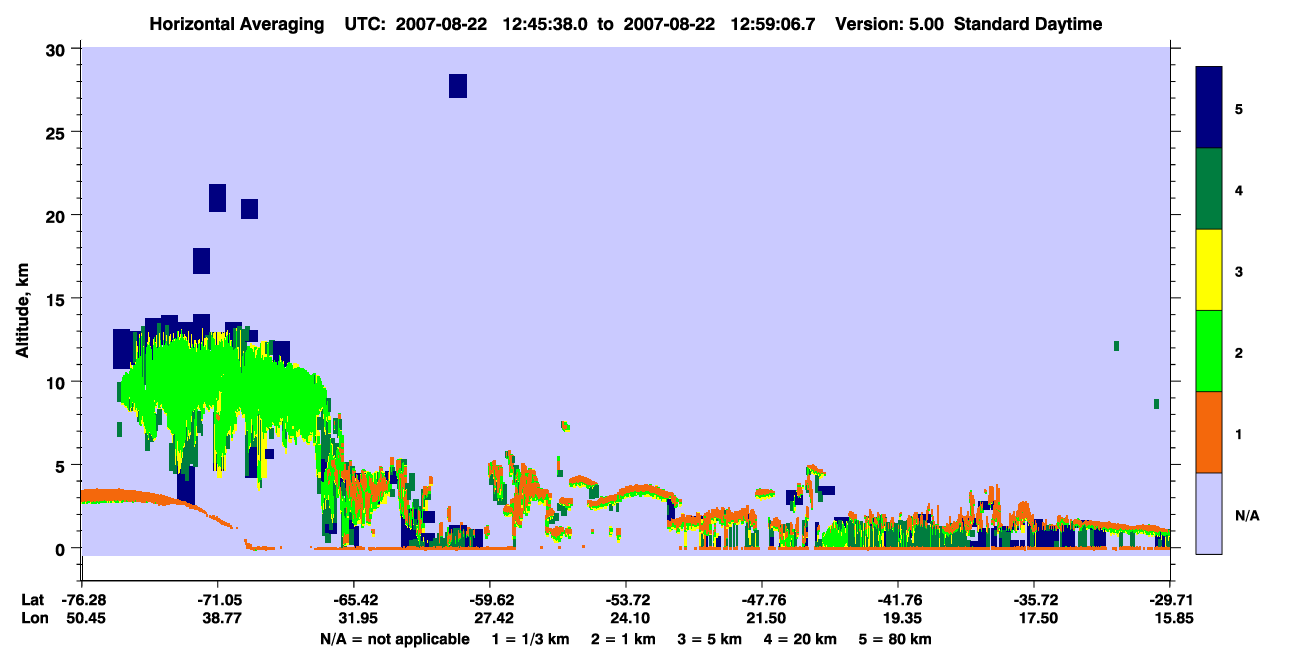Click the lavender N/A colorbar segment
This screenshot has width=1300, height=667.
(1209, 513)
